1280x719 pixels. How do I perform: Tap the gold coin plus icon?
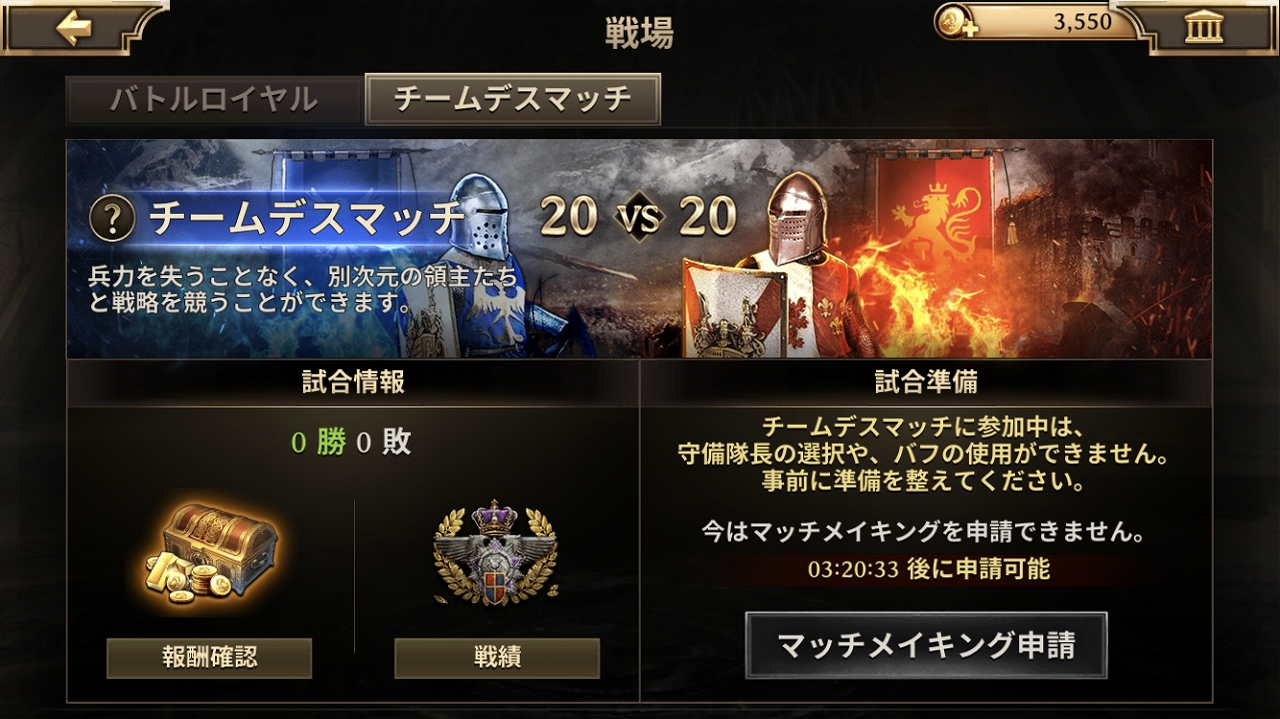[955, 22]
